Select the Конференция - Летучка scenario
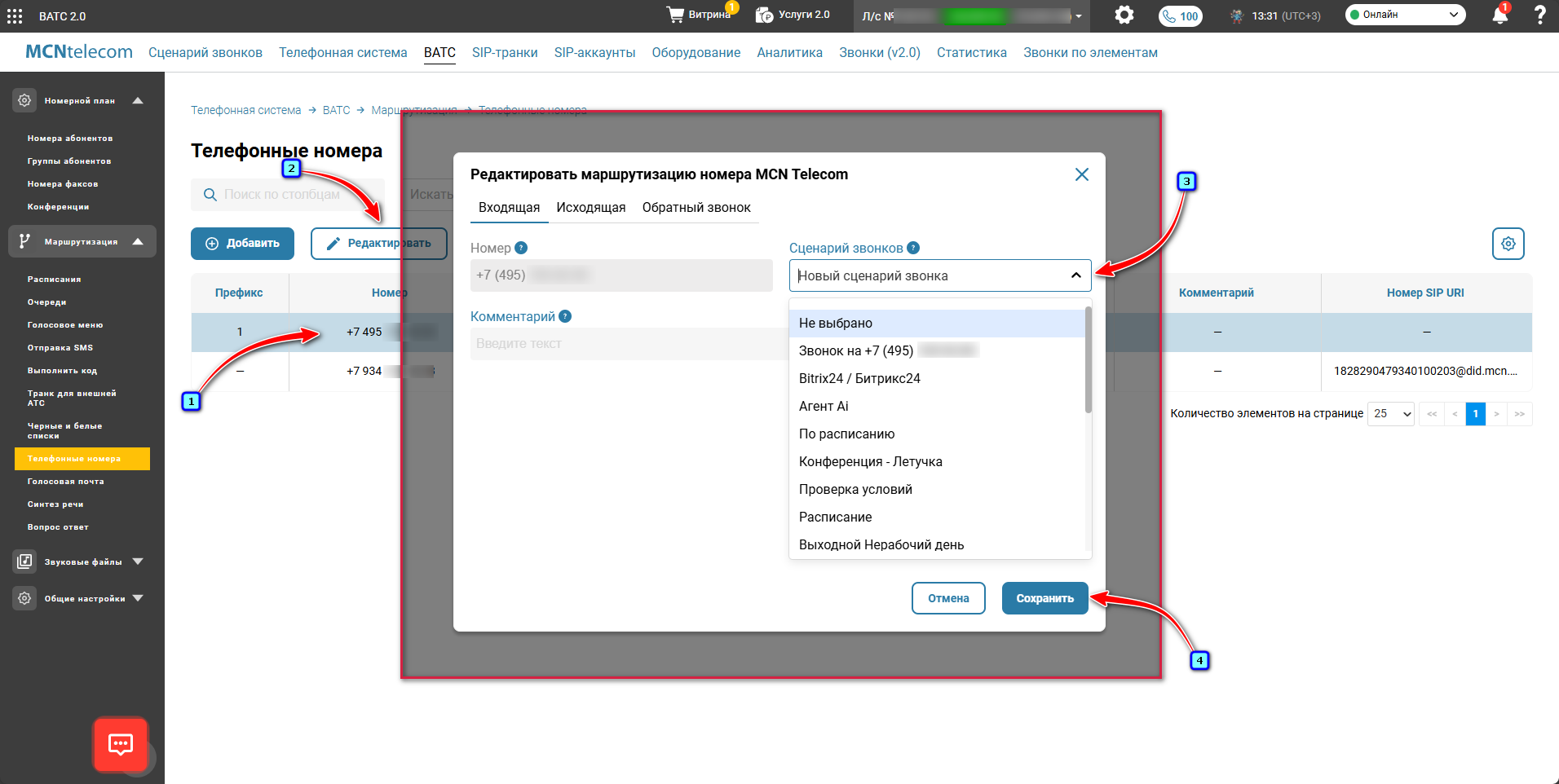The width and height of the screenshot is (1559, 784). (937, 461)
